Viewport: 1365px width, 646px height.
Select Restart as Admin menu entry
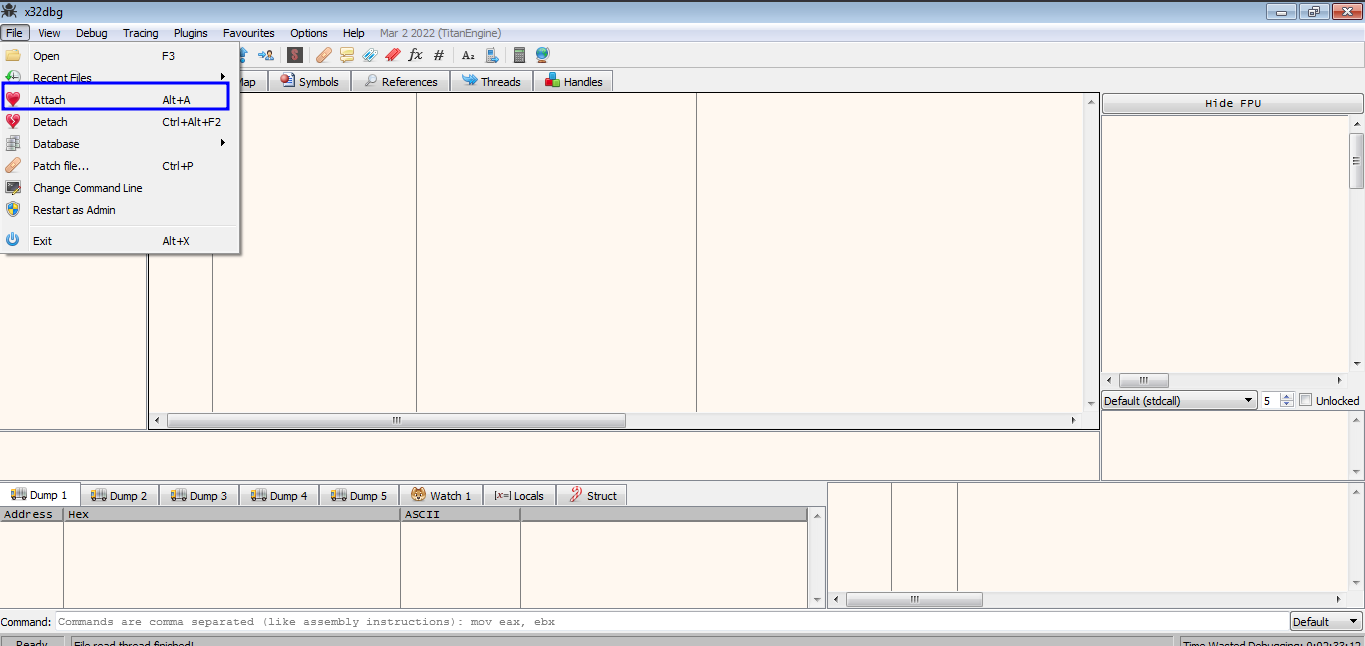74,210
